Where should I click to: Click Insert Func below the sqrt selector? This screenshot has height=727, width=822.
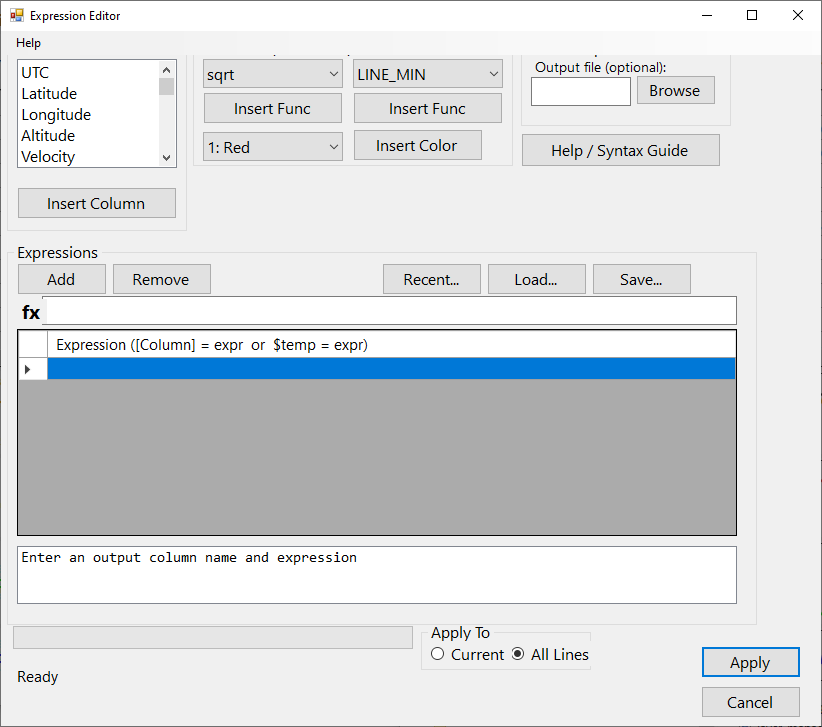tap(272, 108)
